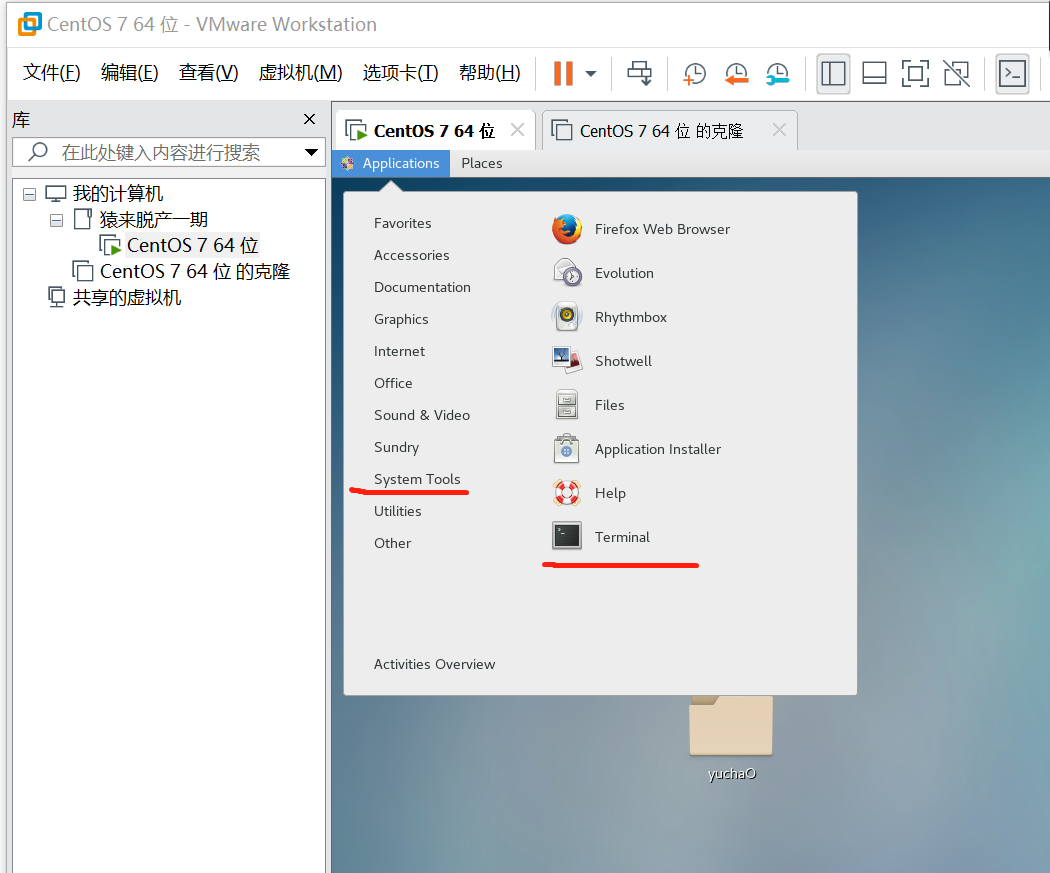
Task: Open the snapshot manager
Action: coord(777,73)
